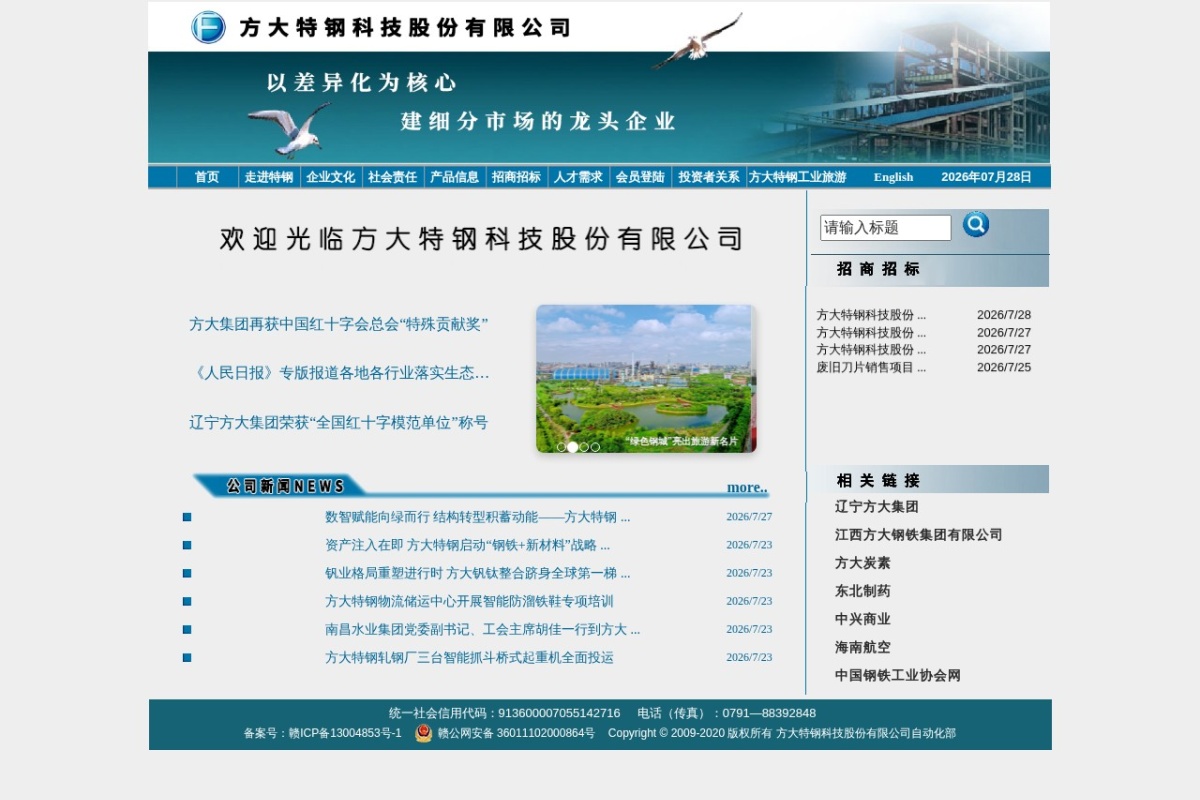
Task: Click the 统一社会信用代码 text in the footer
Action: [x=504, y=713]
